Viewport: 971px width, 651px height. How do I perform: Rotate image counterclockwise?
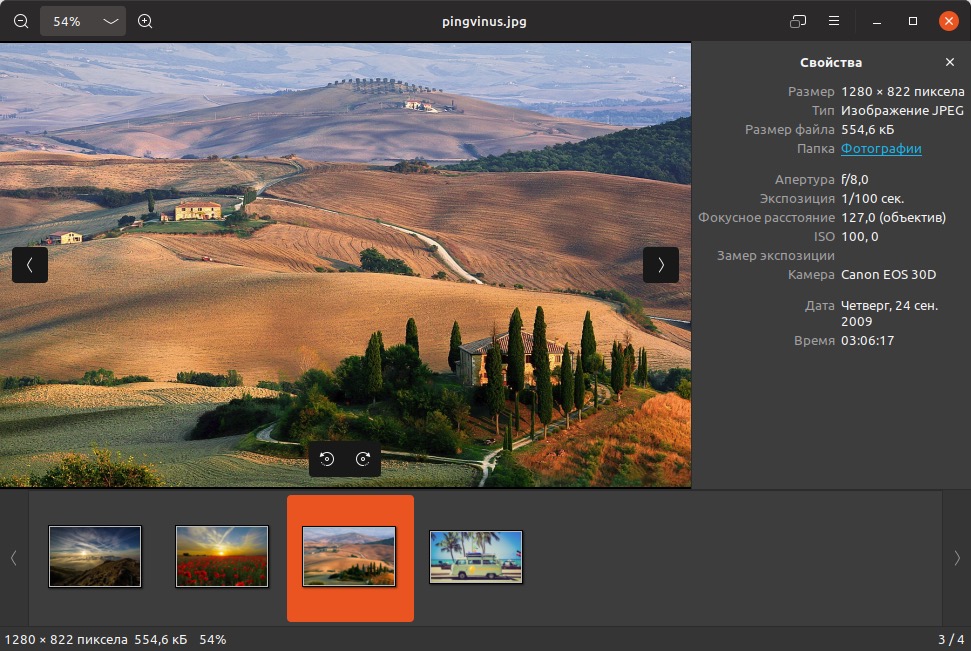click(327, 459)
